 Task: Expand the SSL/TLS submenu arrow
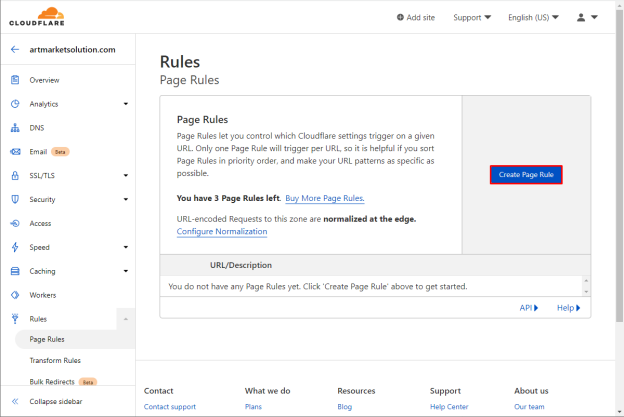126,175
